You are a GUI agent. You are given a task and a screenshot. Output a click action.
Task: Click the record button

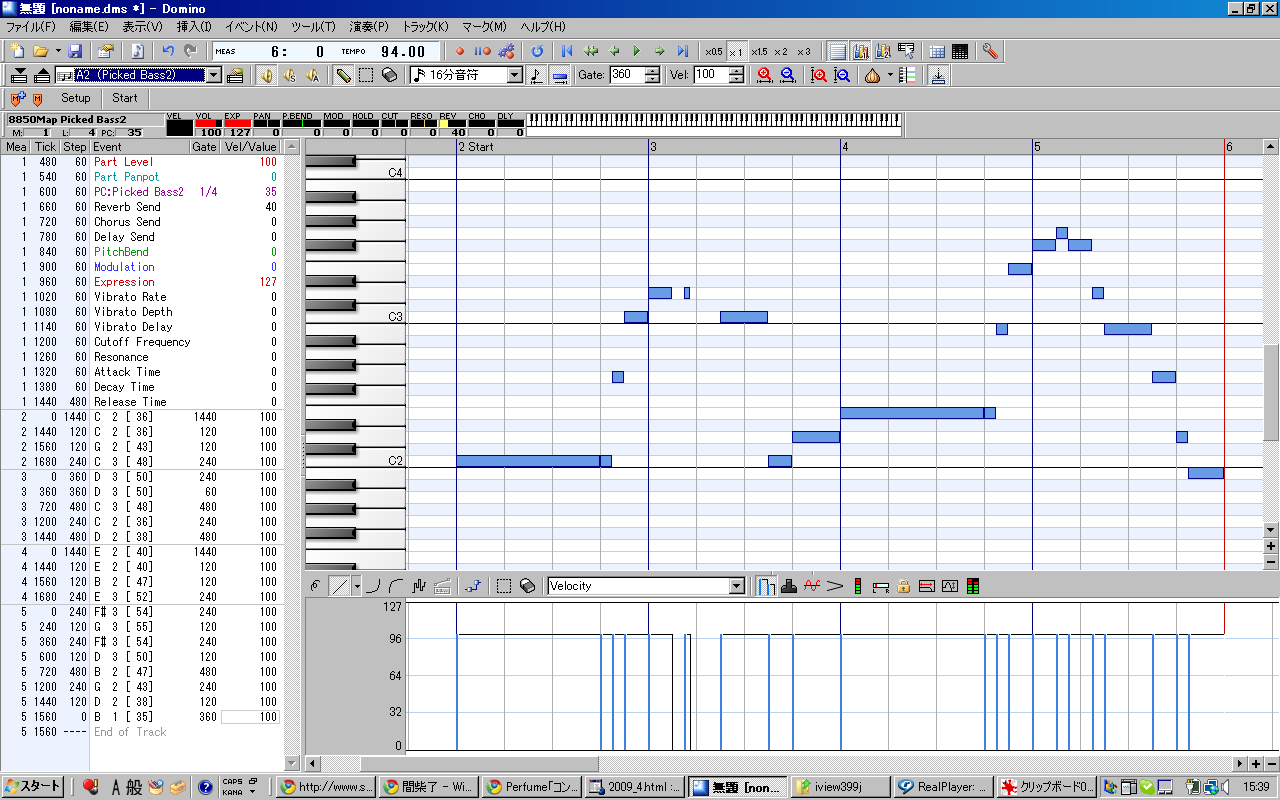click(x=460, y=51)
